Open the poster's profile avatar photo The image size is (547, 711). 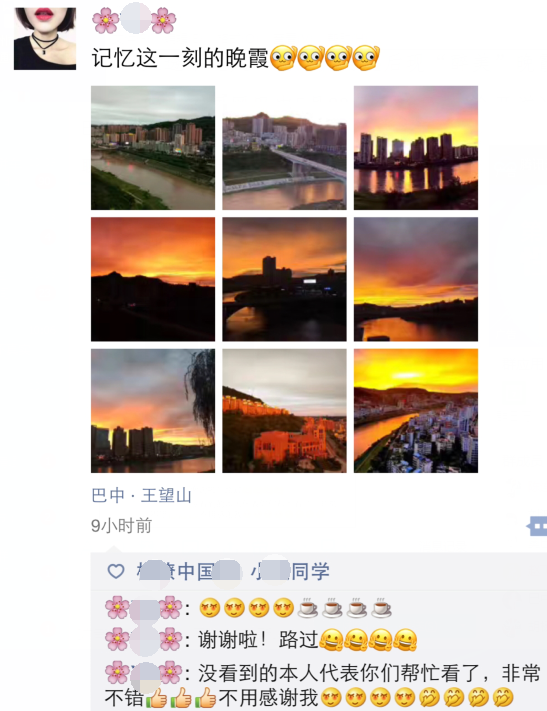click(45, 39)
